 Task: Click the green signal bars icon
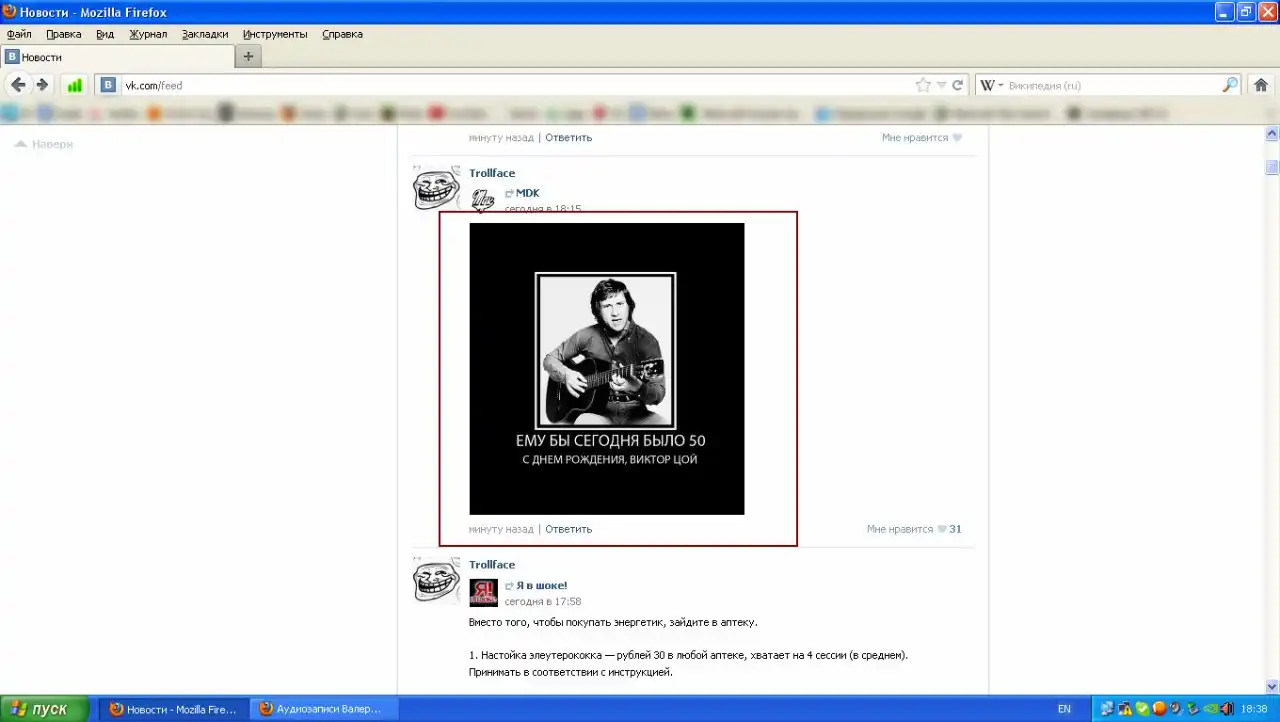pyautogui.click(x=74, y=85)
